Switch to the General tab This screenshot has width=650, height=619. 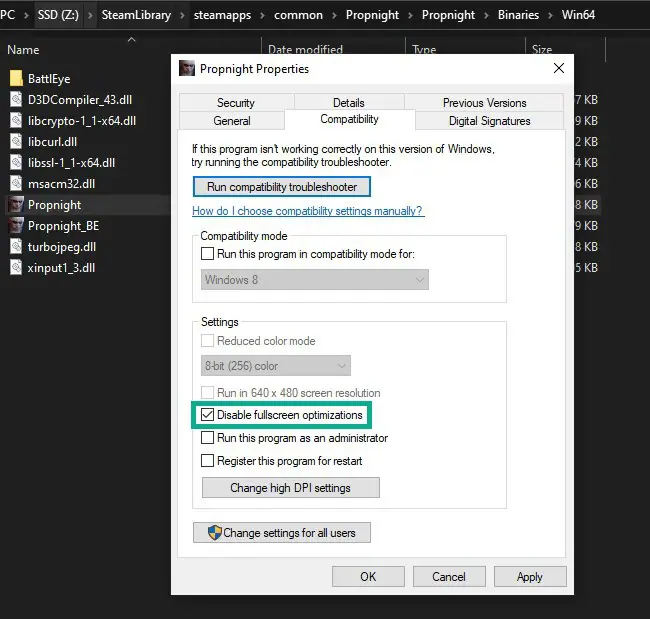pos(232,121)
